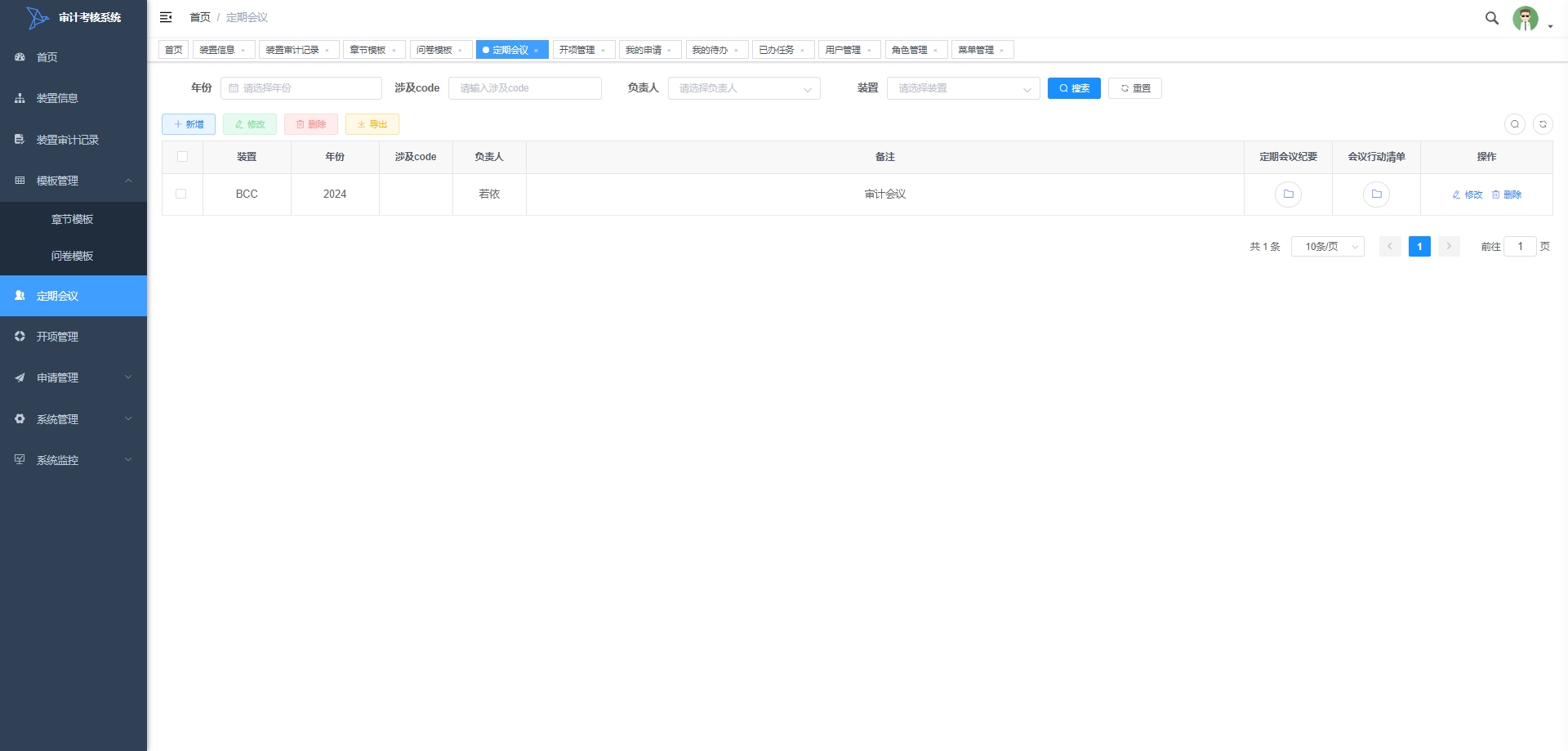
Task: Close the 菜单管理 tab
Action: tap(1002, 51)
